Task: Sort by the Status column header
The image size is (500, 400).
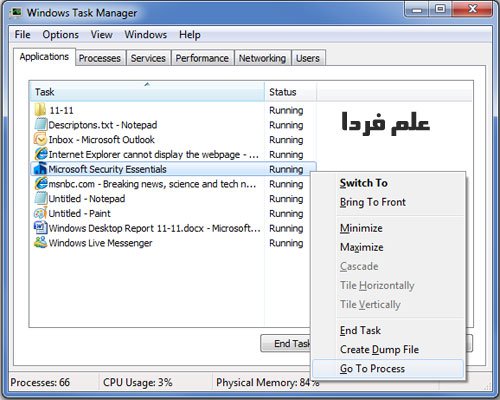Action: click(290, 92)
